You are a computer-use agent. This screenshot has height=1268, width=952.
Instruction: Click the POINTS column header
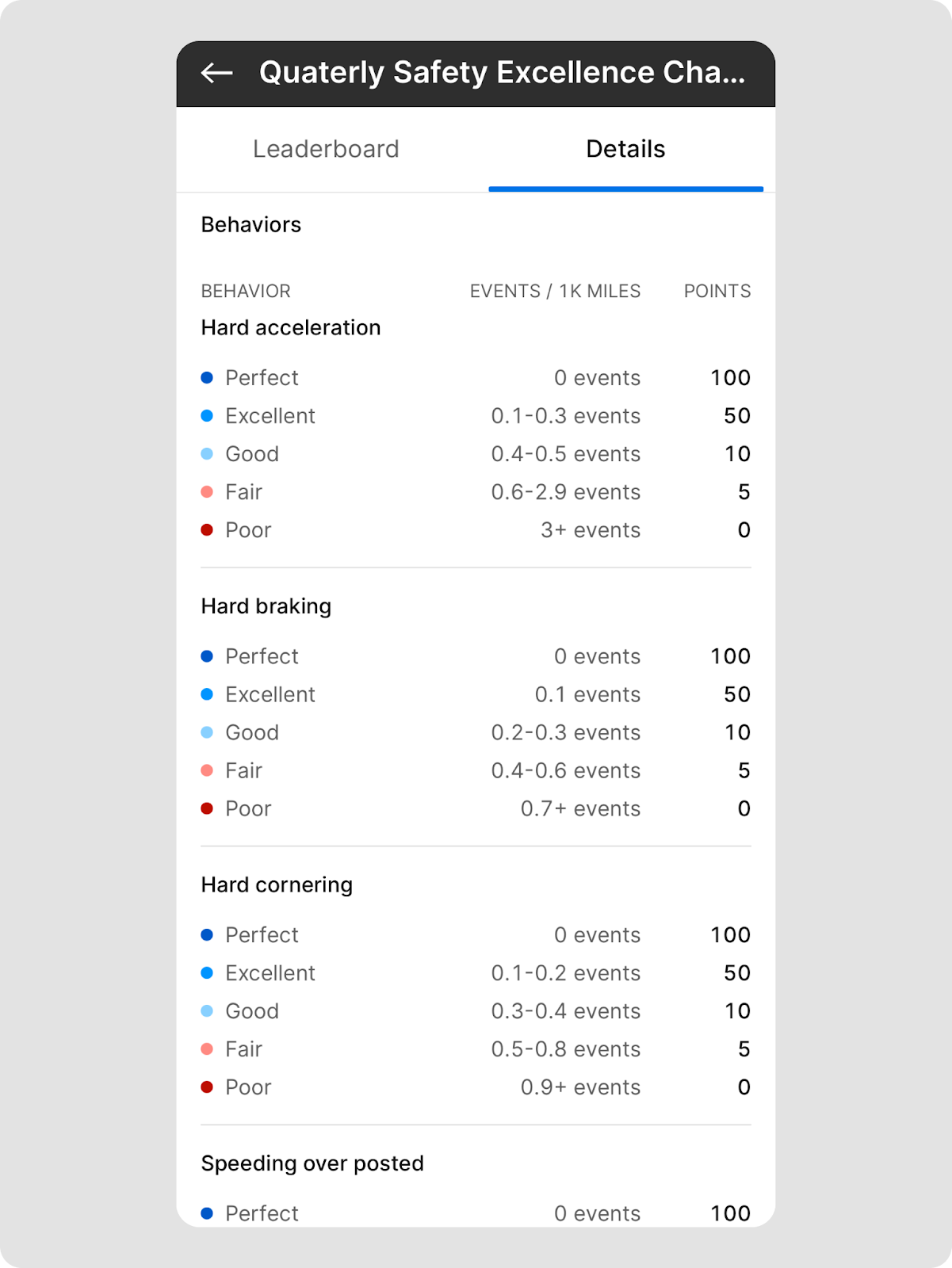coord(717,292)
